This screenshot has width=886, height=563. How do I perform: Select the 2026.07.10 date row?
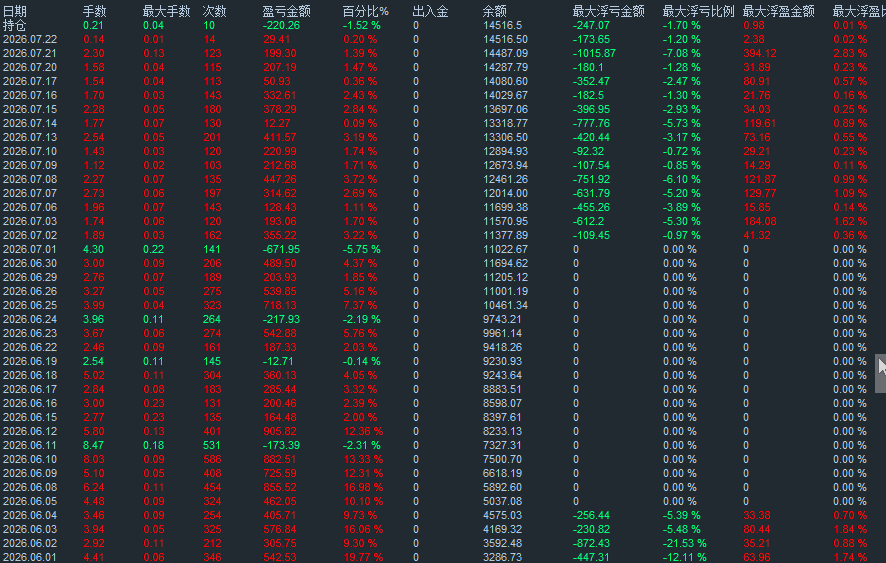click(x=30, y=151)
